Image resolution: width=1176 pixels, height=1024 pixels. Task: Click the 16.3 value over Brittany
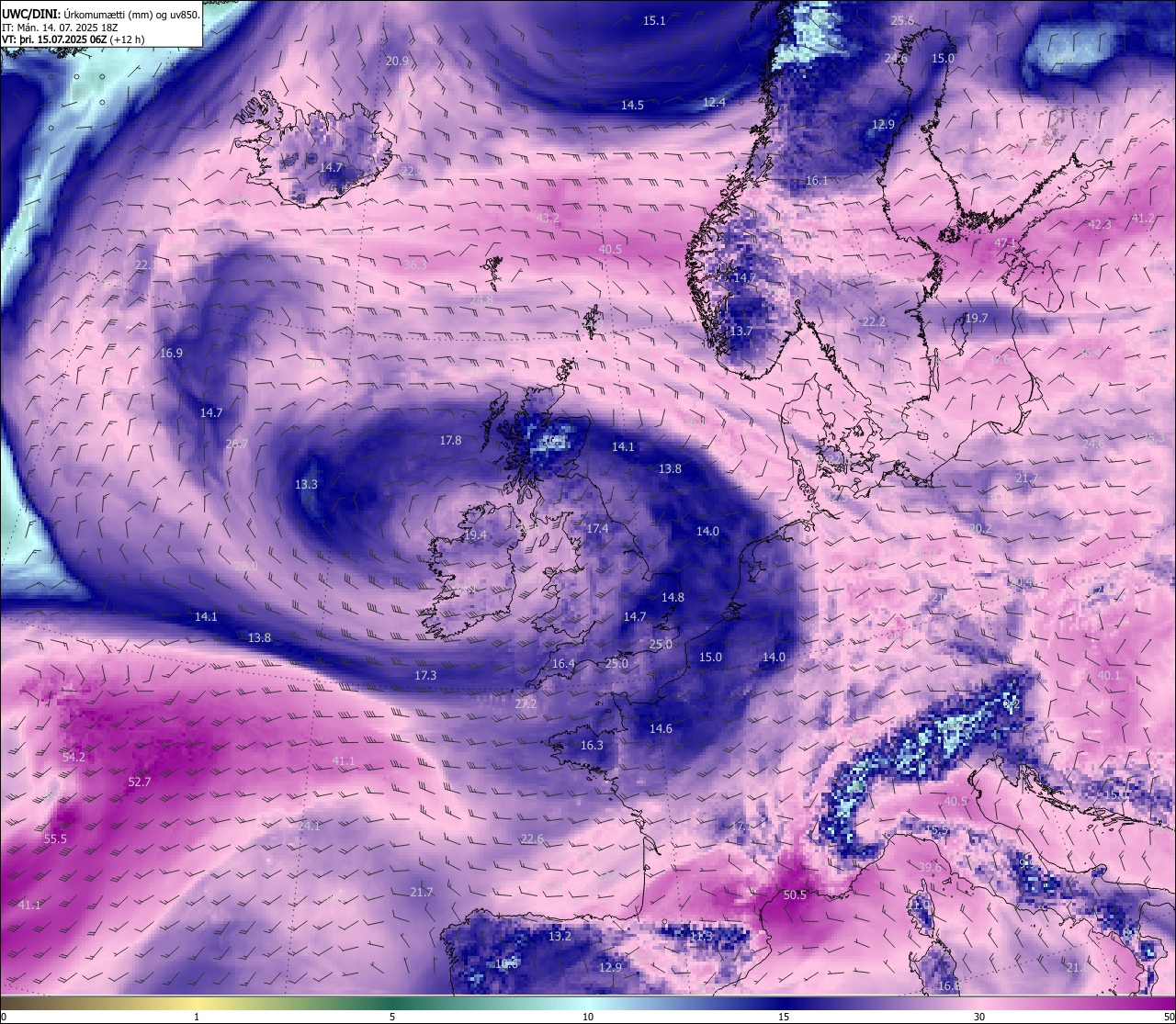click(x=592, y=745)
